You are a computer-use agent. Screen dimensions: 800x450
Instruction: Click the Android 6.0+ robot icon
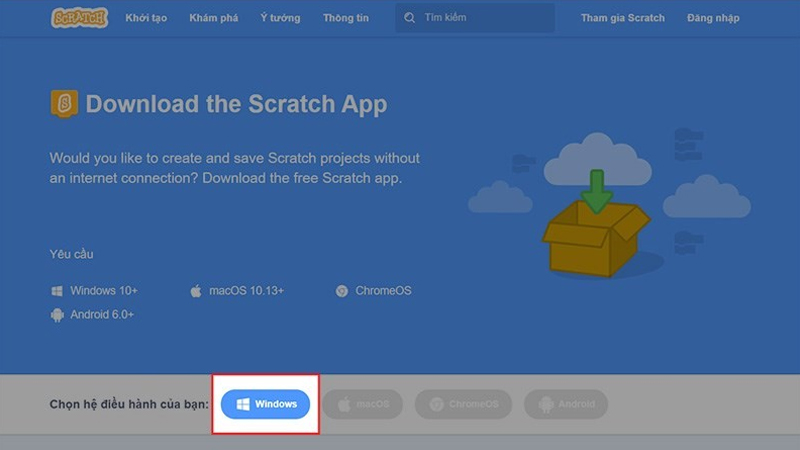[57, 315]
